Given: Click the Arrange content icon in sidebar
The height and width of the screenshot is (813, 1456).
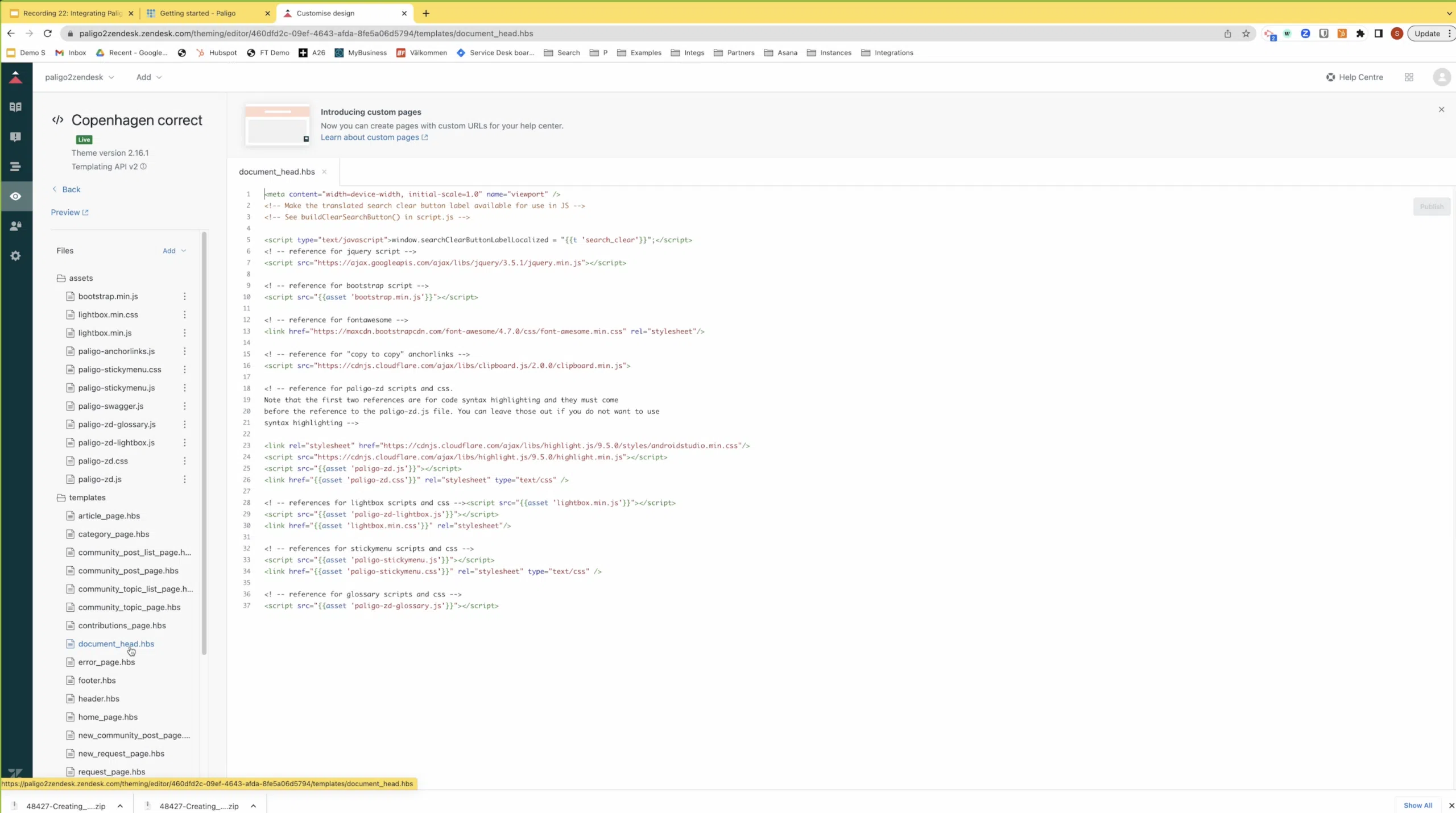Looking at the screenshot, I should coord(15,167).
